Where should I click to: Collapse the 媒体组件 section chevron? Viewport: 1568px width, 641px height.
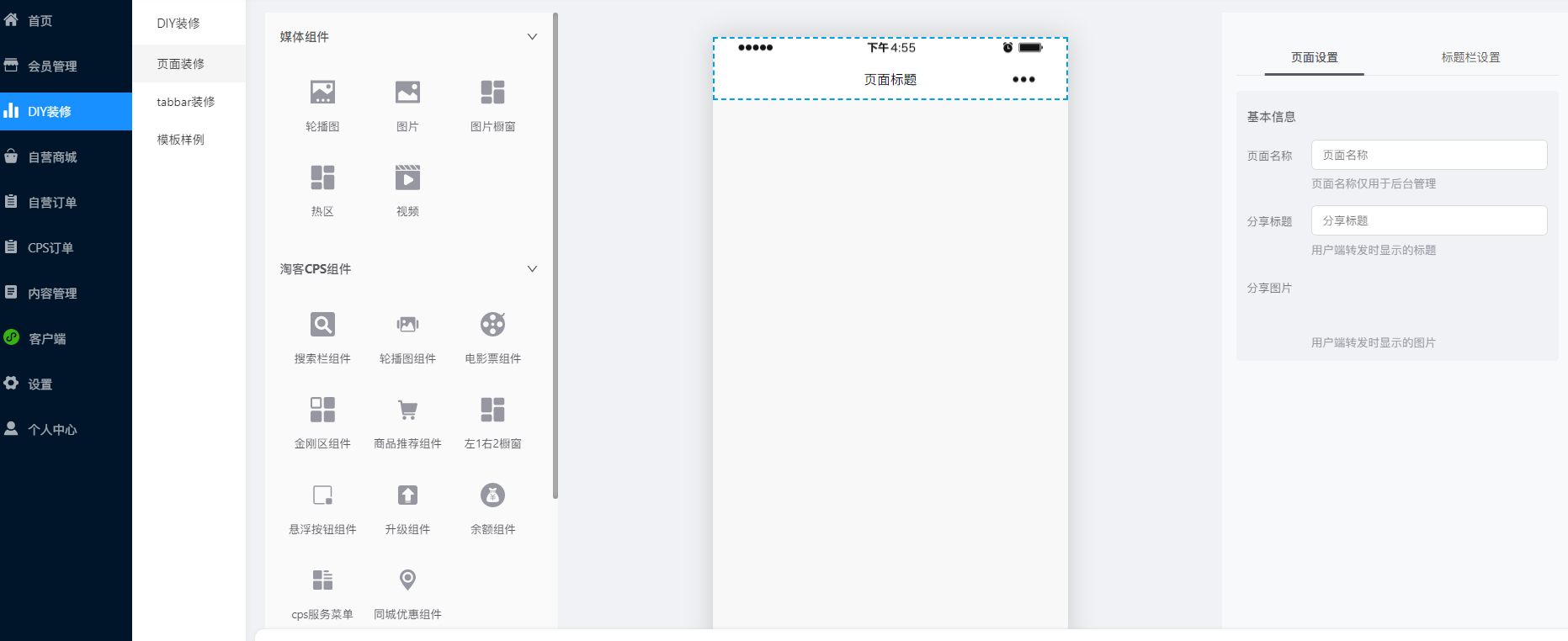tap(532, 37)
